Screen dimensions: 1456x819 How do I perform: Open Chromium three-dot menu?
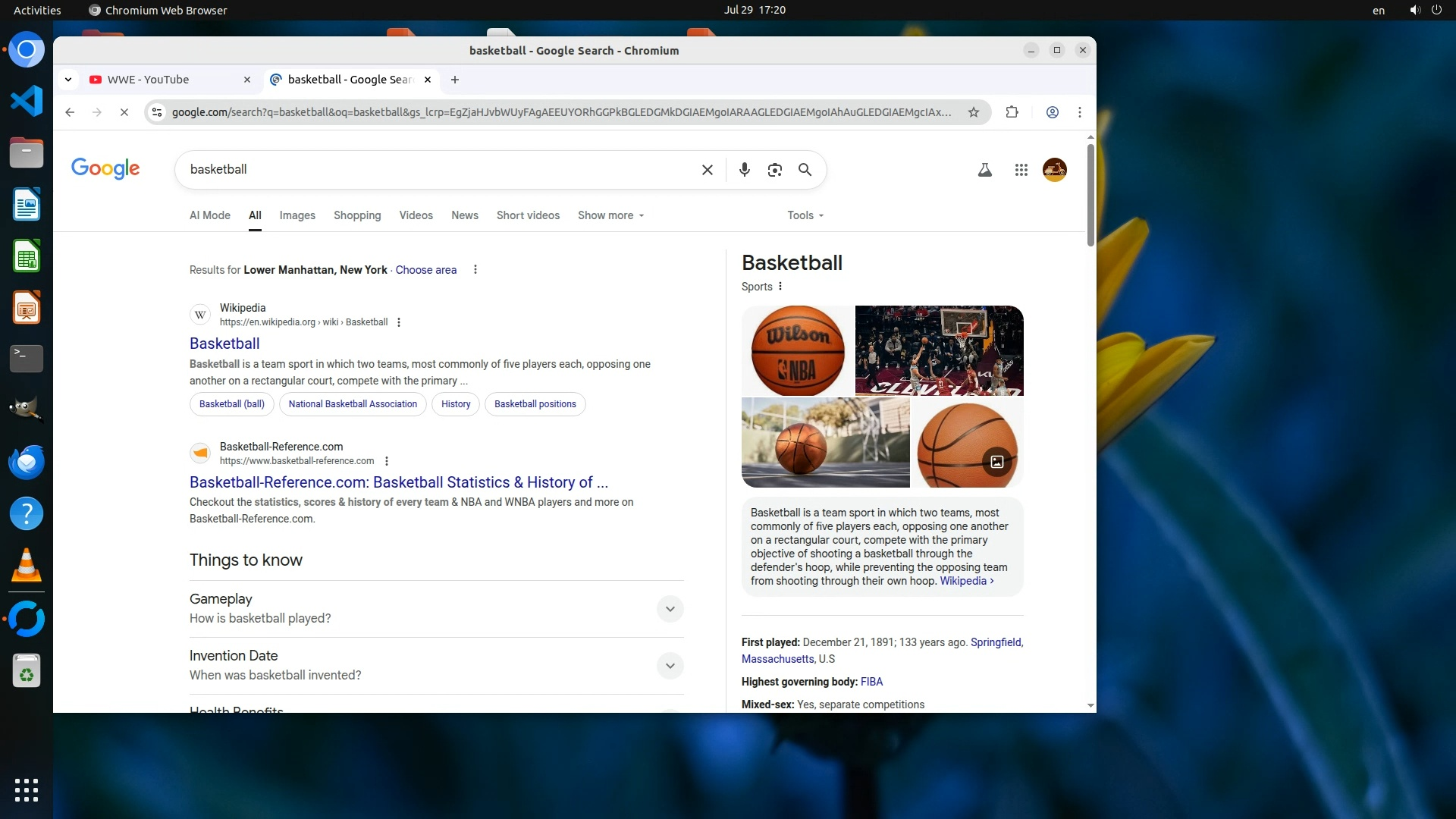pos(1079,112)
